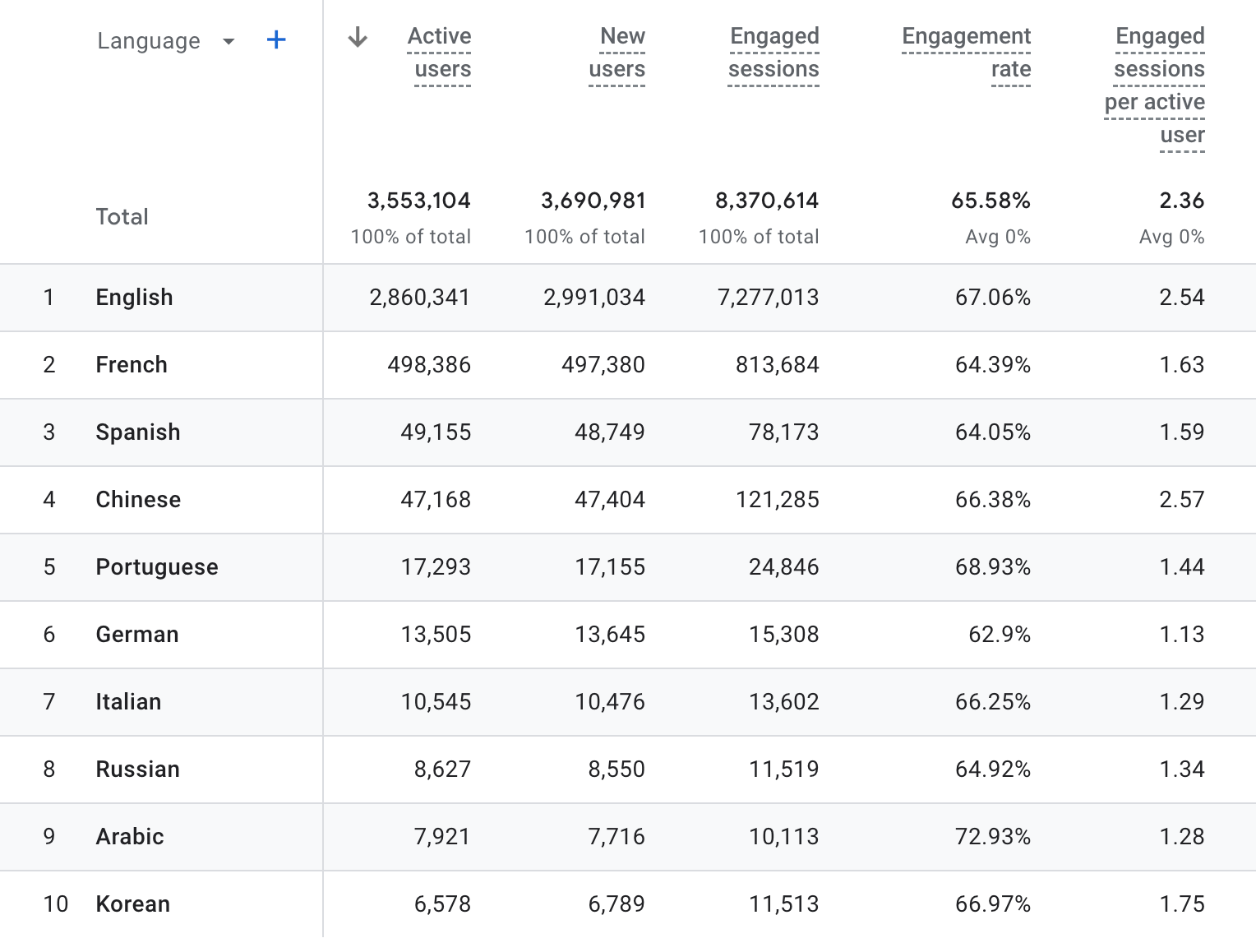Sort by Active users column header
The height and width of the screenshot is (952, 1256).
(440, 53)
